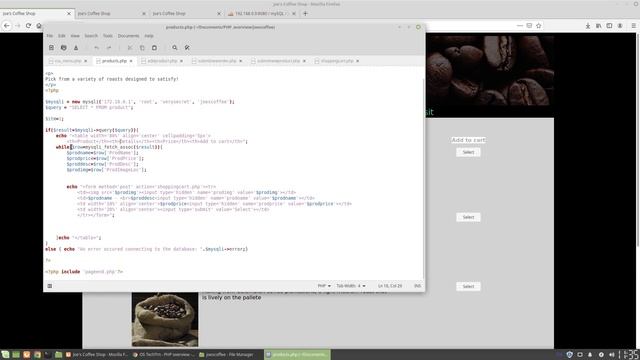The width and height of the screenshot is (640, 360).
Task: Open Firefox Downloads arrow icon
Action: (588, 26)
